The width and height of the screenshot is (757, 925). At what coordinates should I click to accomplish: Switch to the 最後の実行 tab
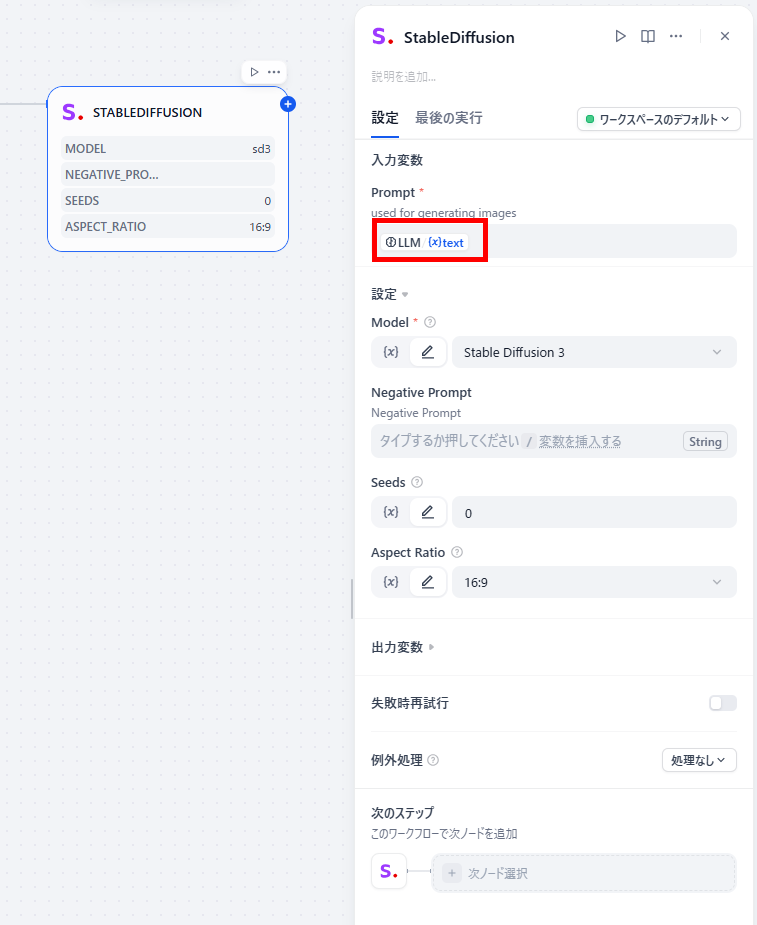pyautogui.click(x=448, y=118)
